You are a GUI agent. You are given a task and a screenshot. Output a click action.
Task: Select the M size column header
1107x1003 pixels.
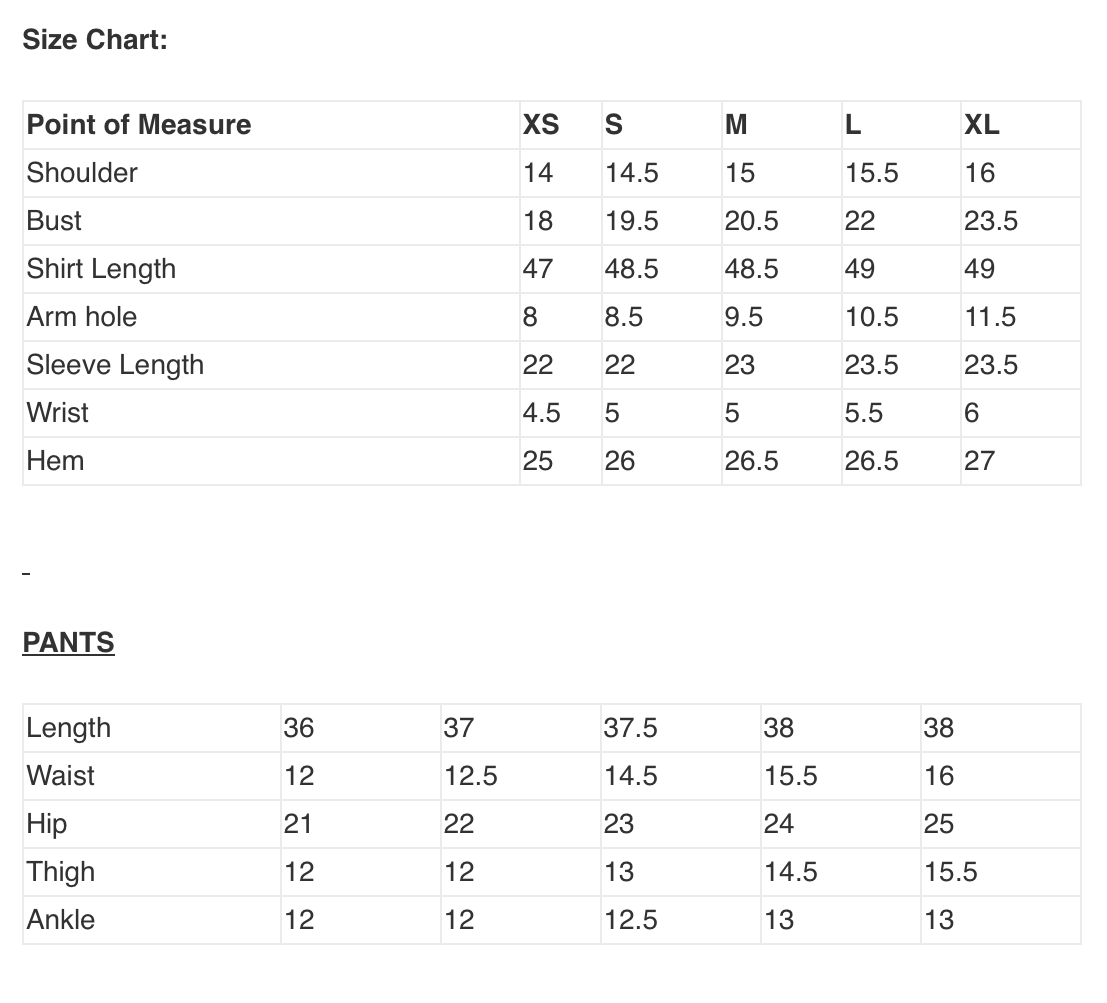click(736, 125)
